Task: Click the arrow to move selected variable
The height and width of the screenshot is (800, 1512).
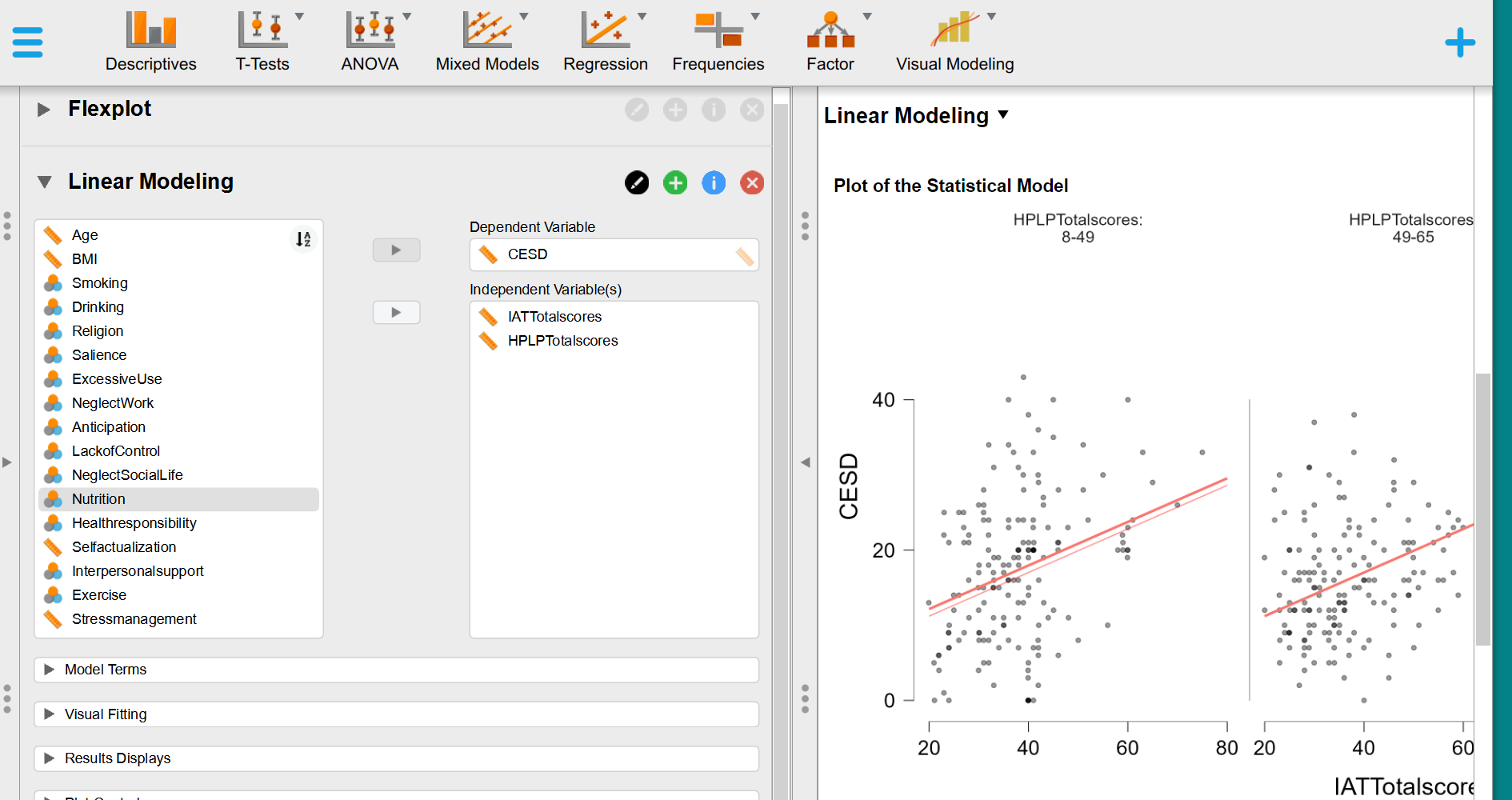Action: (396, 250)
